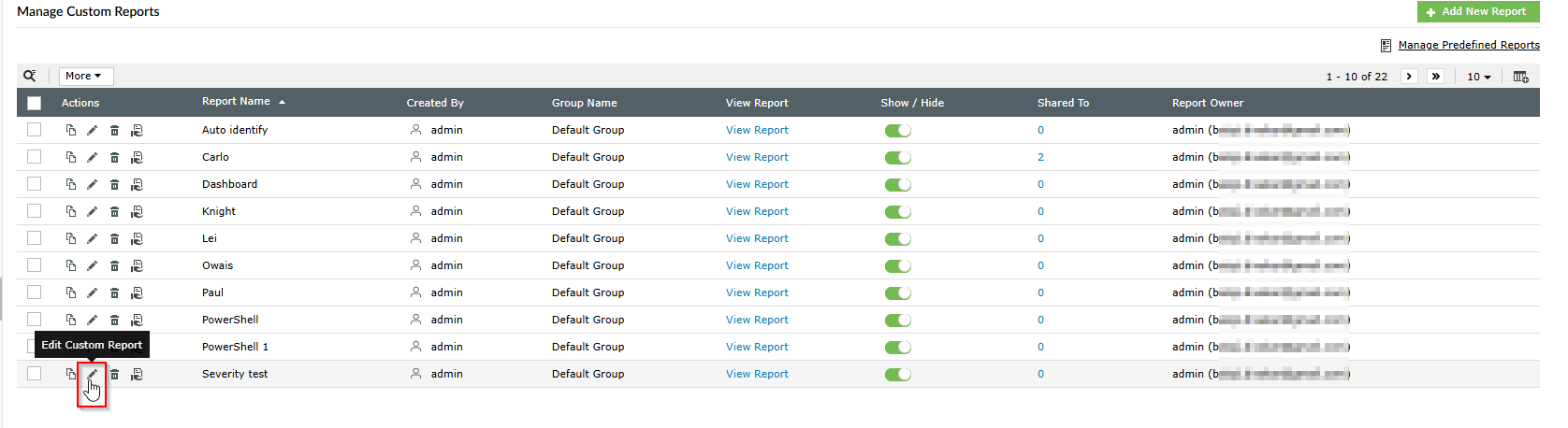Click the Add New Report button
The height and width of the screenshot is (428, 1568).
[1477, 11]
